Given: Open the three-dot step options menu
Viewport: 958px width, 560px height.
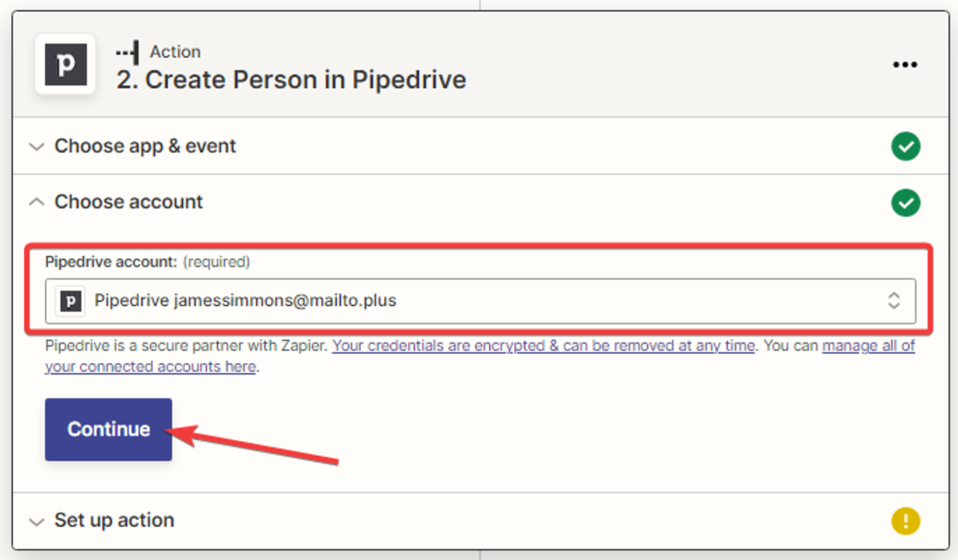Looking at the screenshot, I should click(904, 65).
